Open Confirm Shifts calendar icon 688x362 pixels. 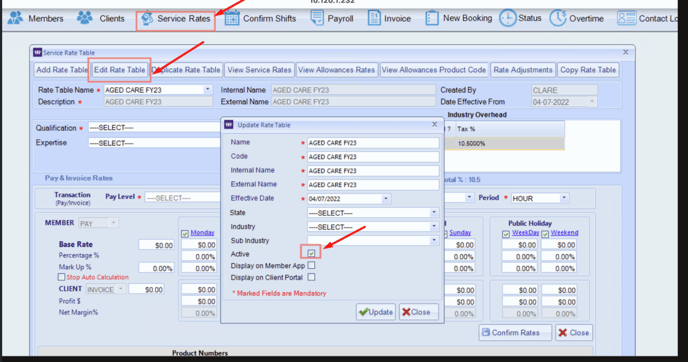232,18
